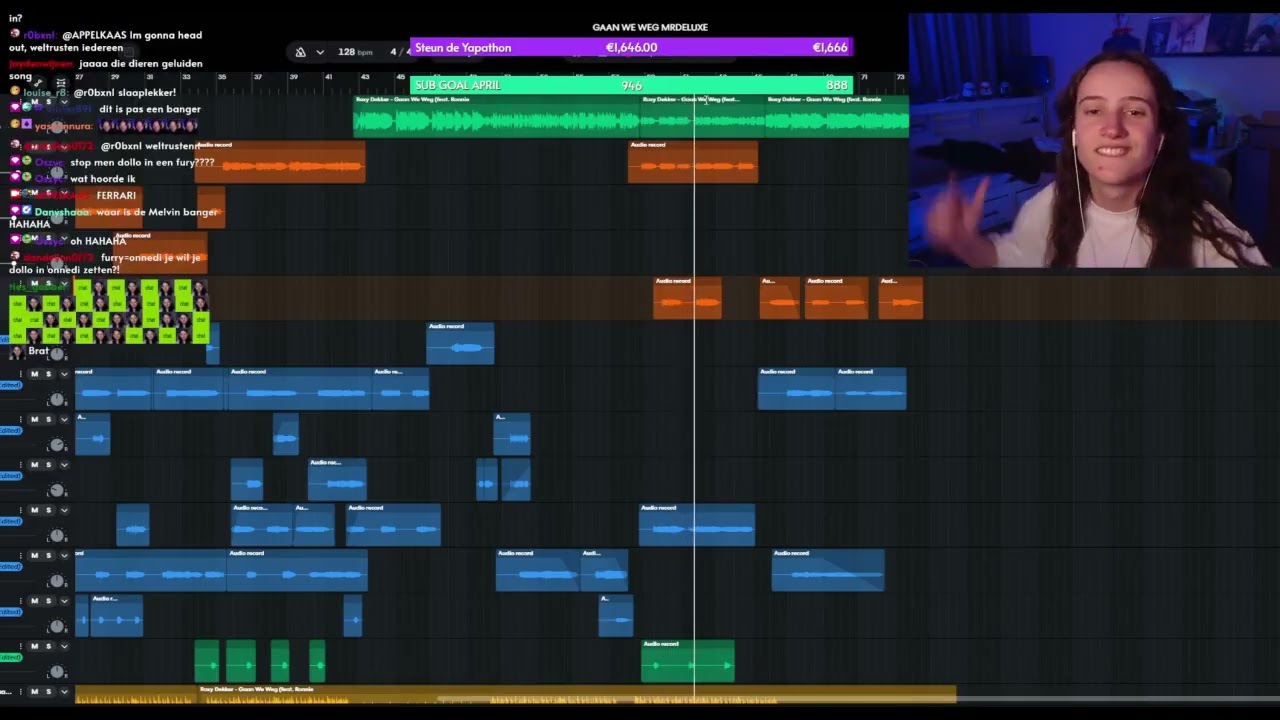Expand options chevron of the green clips track

tap(64, 646)
